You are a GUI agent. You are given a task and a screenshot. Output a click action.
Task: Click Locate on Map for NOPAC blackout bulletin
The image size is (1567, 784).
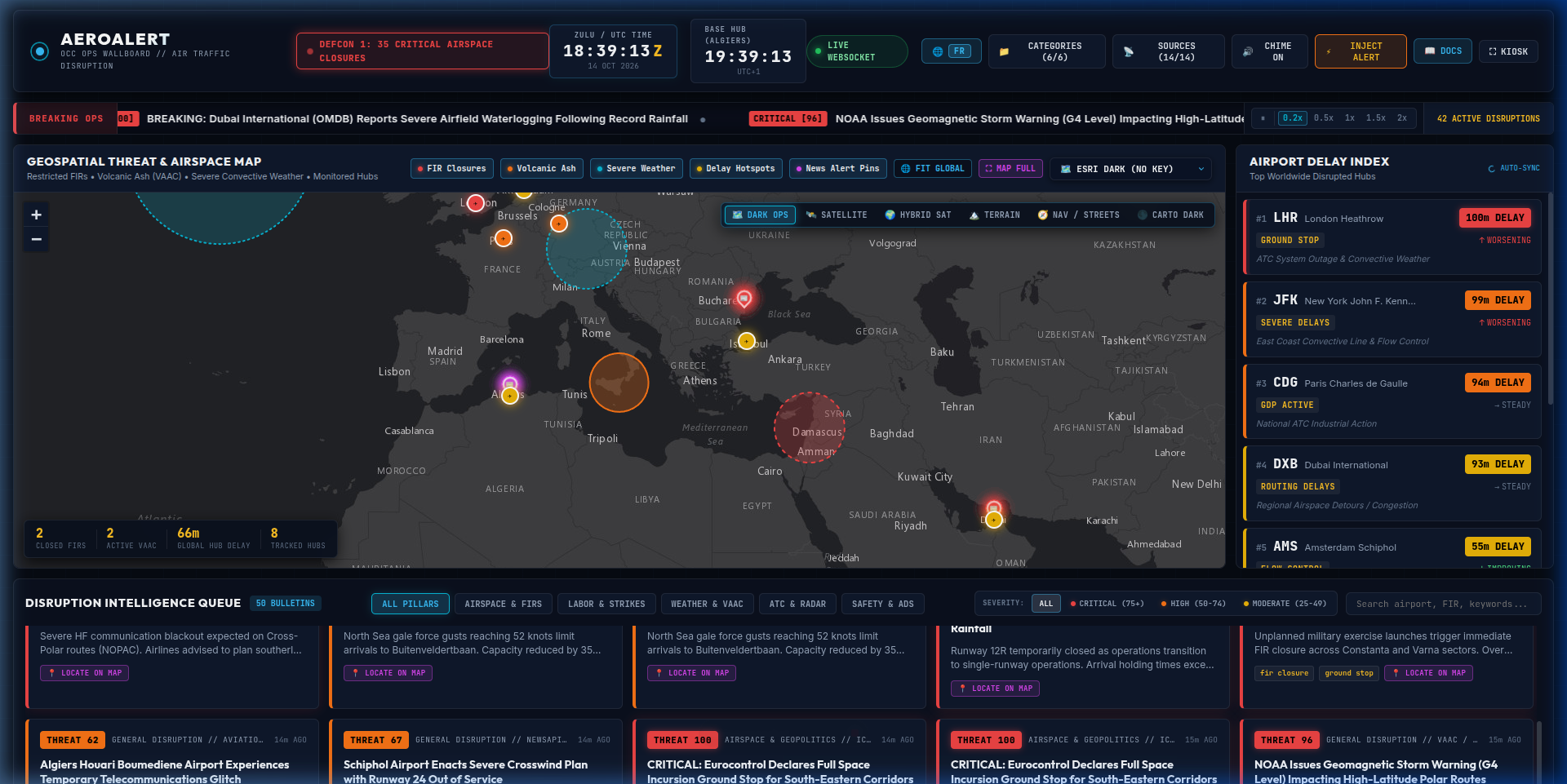click(85, 673)
